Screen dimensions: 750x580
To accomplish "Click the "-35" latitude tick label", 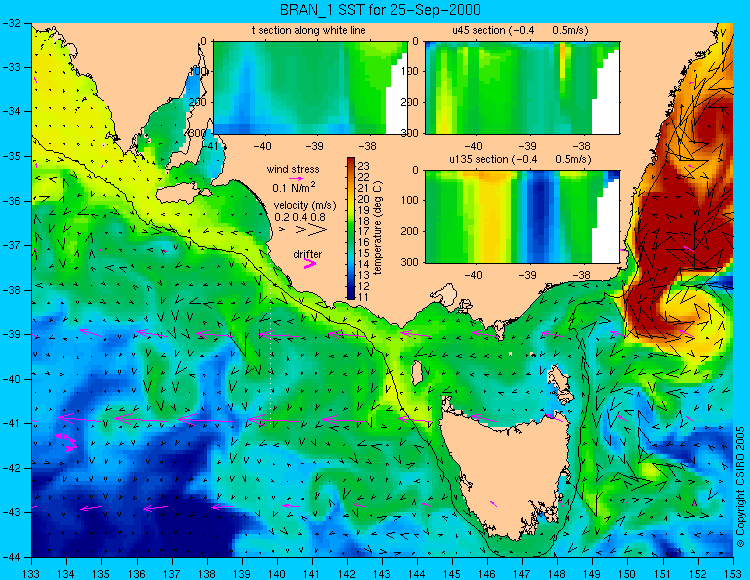I will (x=11, y=156).
